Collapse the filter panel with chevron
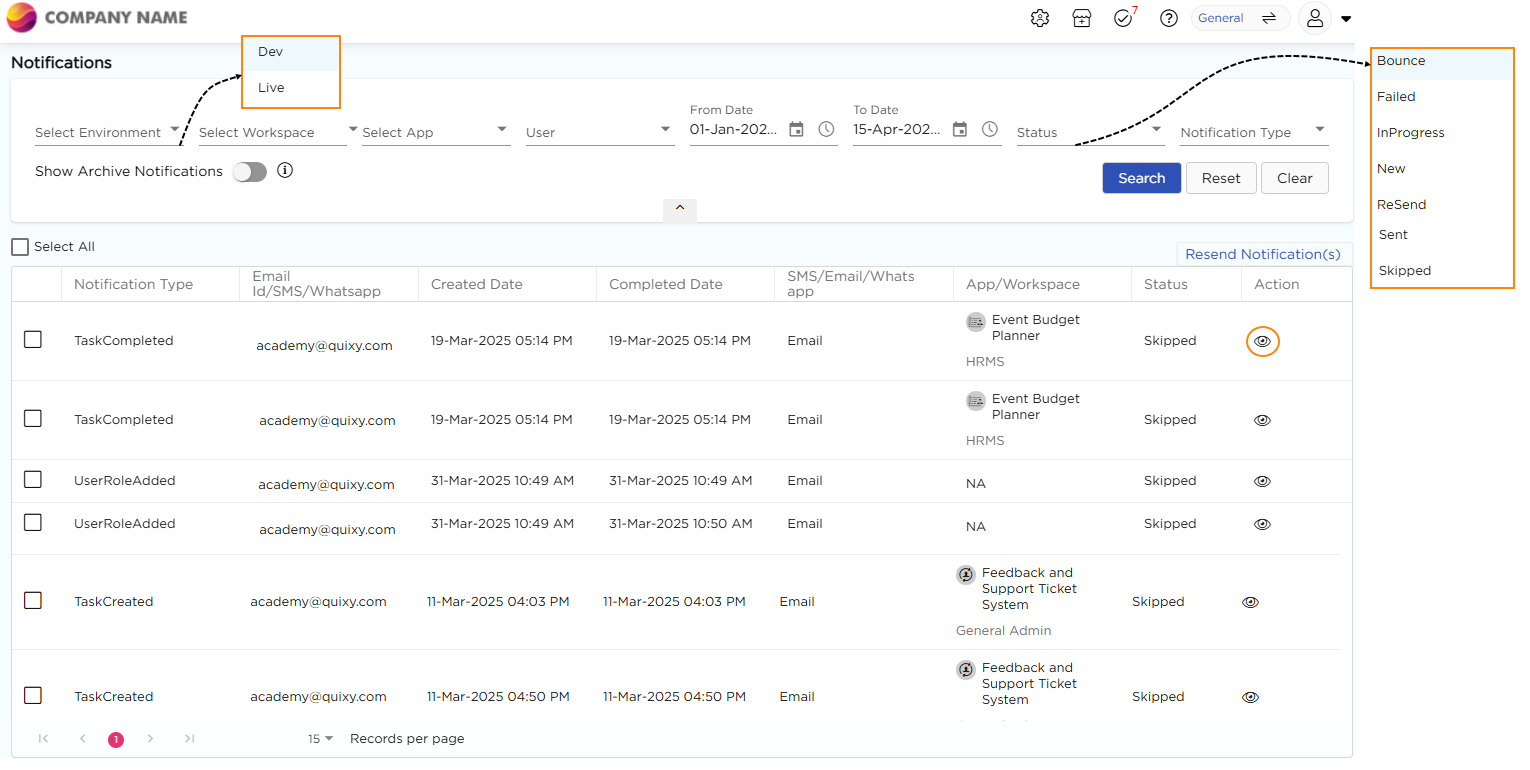 (x=679, y=208)
